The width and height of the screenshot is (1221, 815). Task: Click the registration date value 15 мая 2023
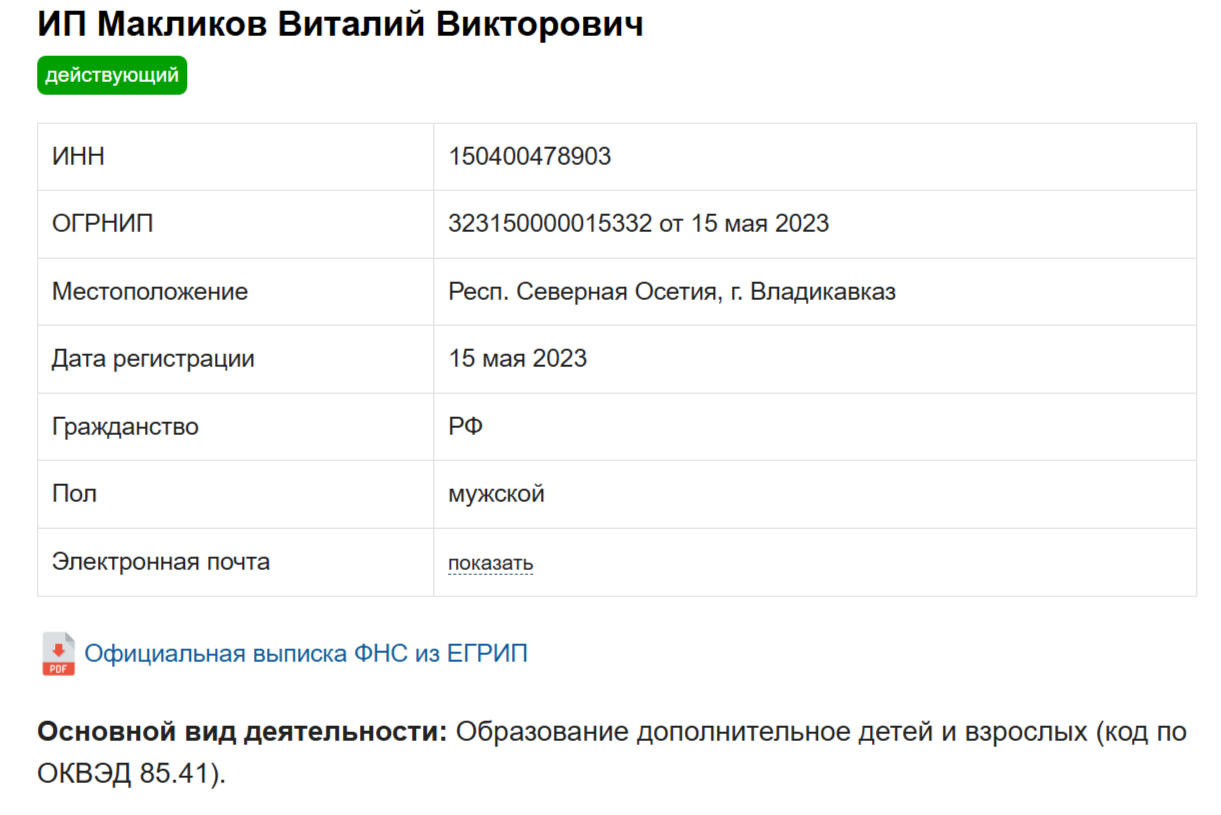tap(517, 359)
